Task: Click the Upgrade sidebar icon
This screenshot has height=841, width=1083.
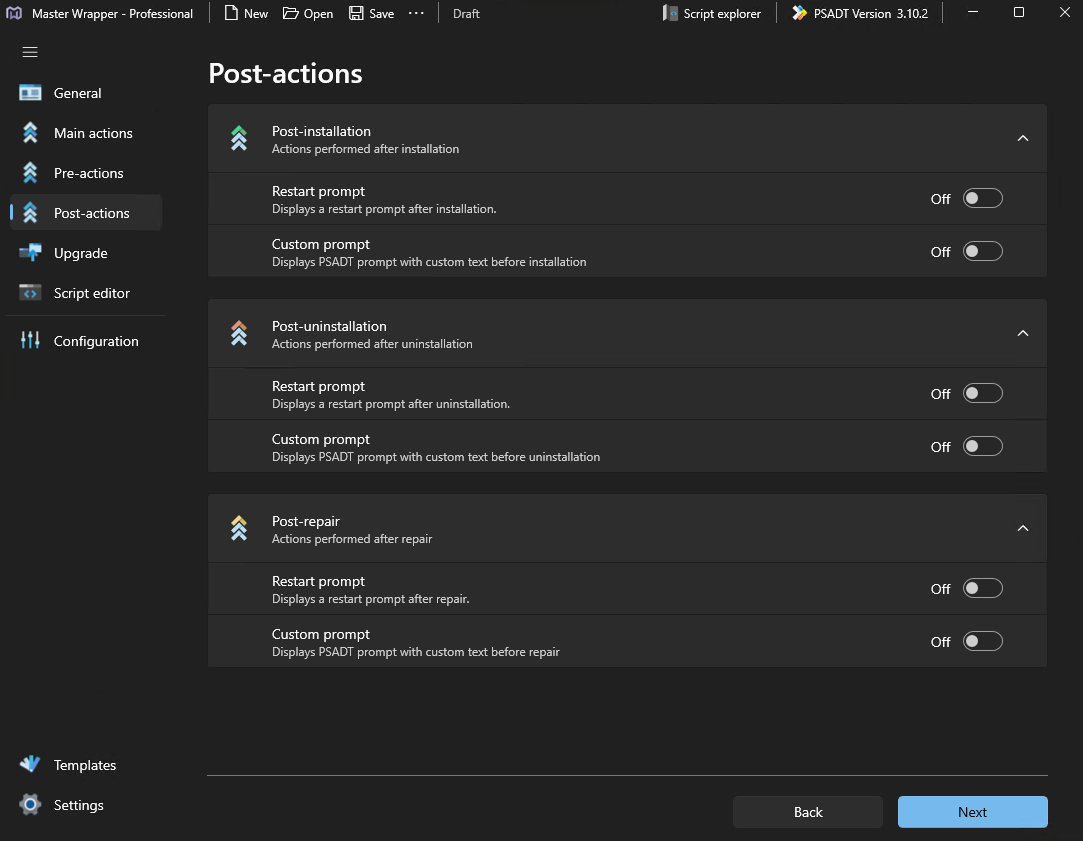Action: (x=30, y=253)
